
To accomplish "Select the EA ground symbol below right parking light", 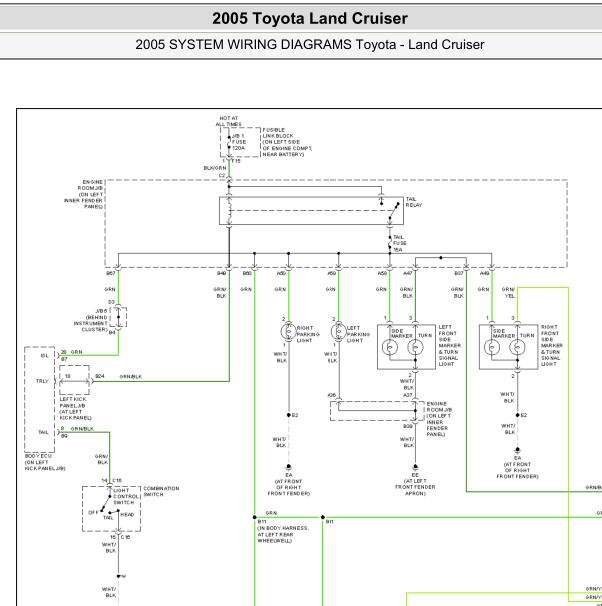I will (288, 467).
